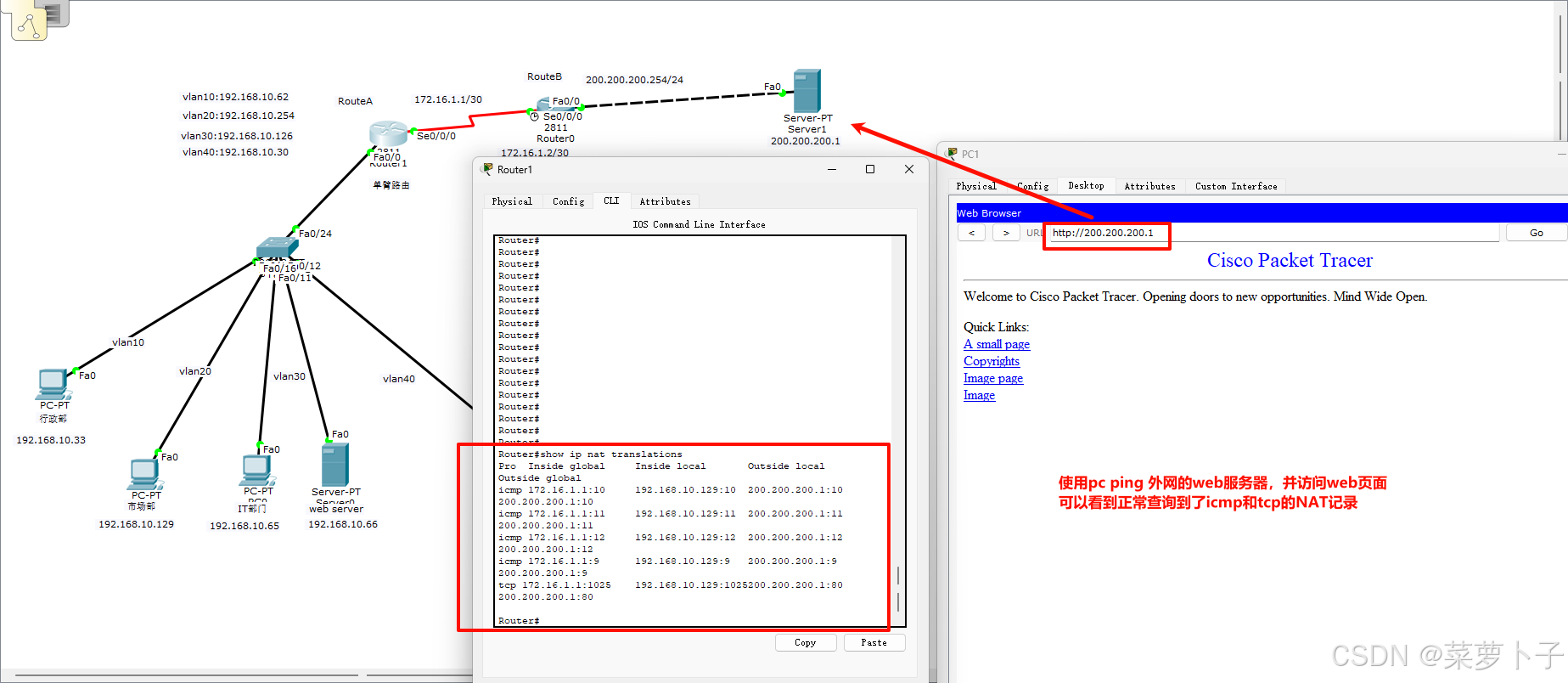This screenshot has height=683, width=1568.
Task: Select the Server1 server icon at 200.200.200.1
Action: tap(806, 91)
